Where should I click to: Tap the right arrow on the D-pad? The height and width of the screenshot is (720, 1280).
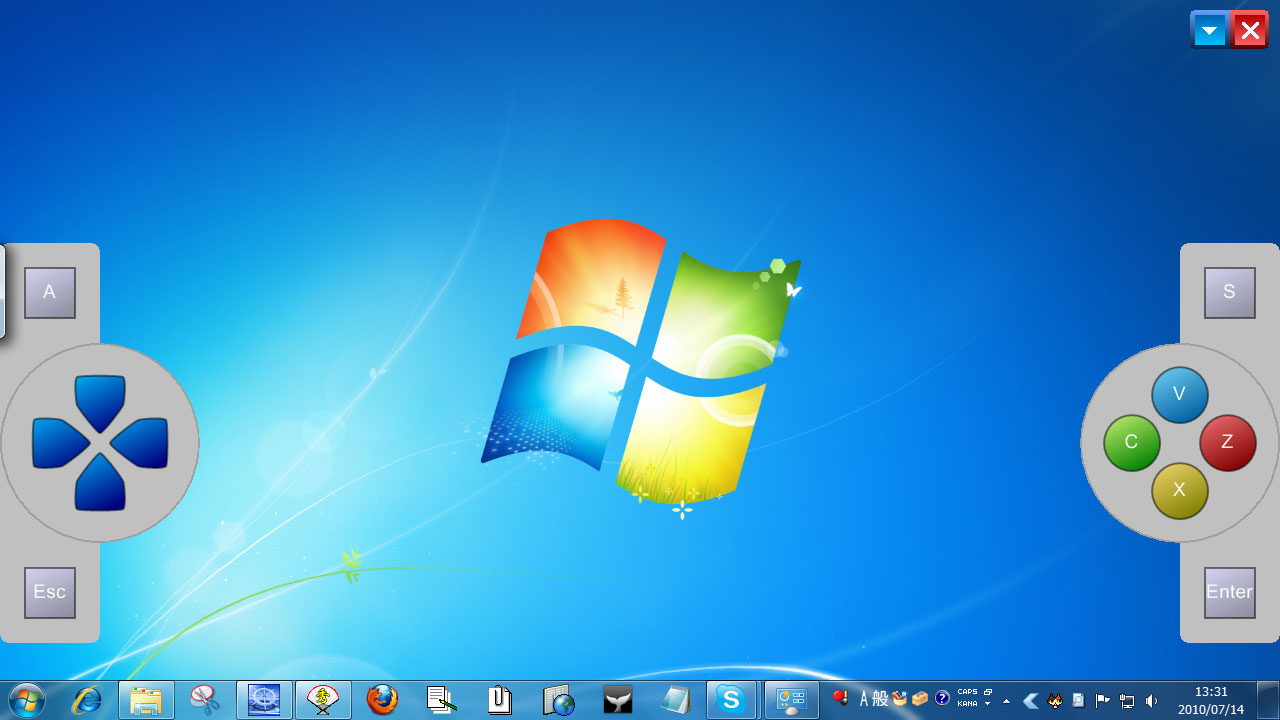click(139, 443)
